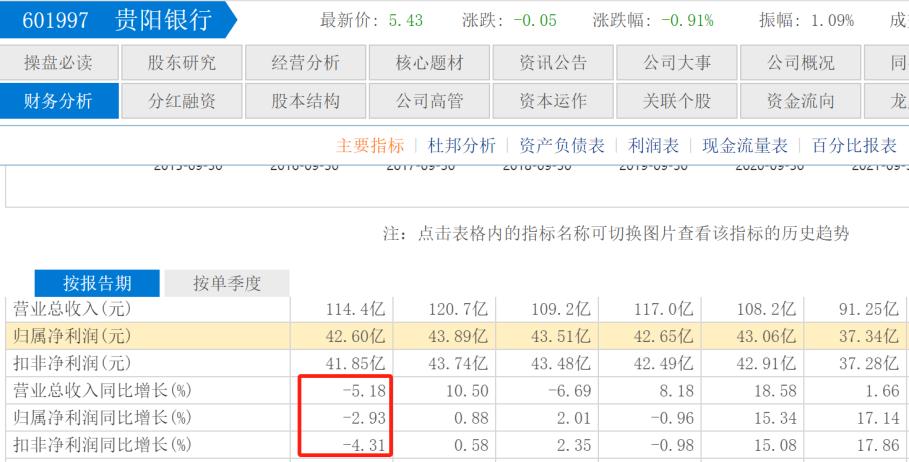Open the 公司概况 tab

pyautogui.click(x=800, y=63)
